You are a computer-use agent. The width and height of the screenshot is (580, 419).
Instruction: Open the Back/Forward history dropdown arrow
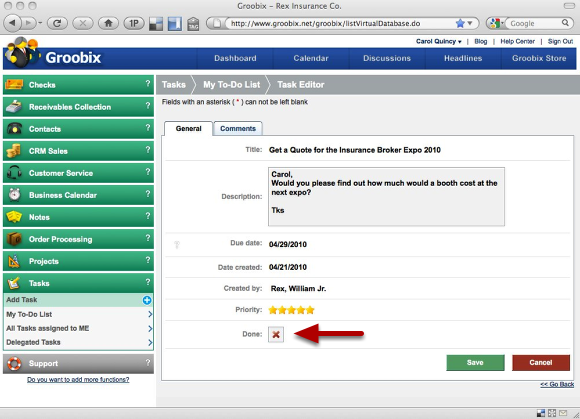click(40, 23)
